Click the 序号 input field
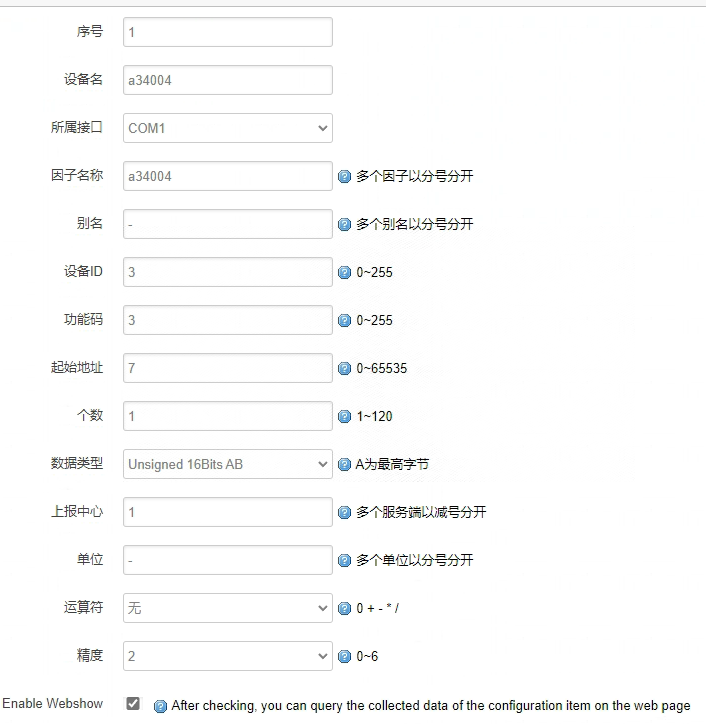Viewport: 706px width, 724px height. [x=228, y=32]
